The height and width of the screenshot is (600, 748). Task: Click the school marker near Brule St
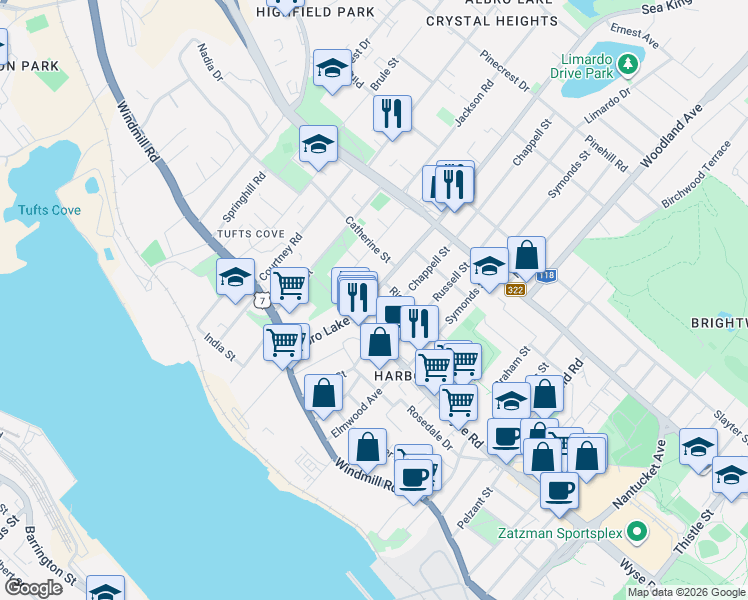coord(332,70)
